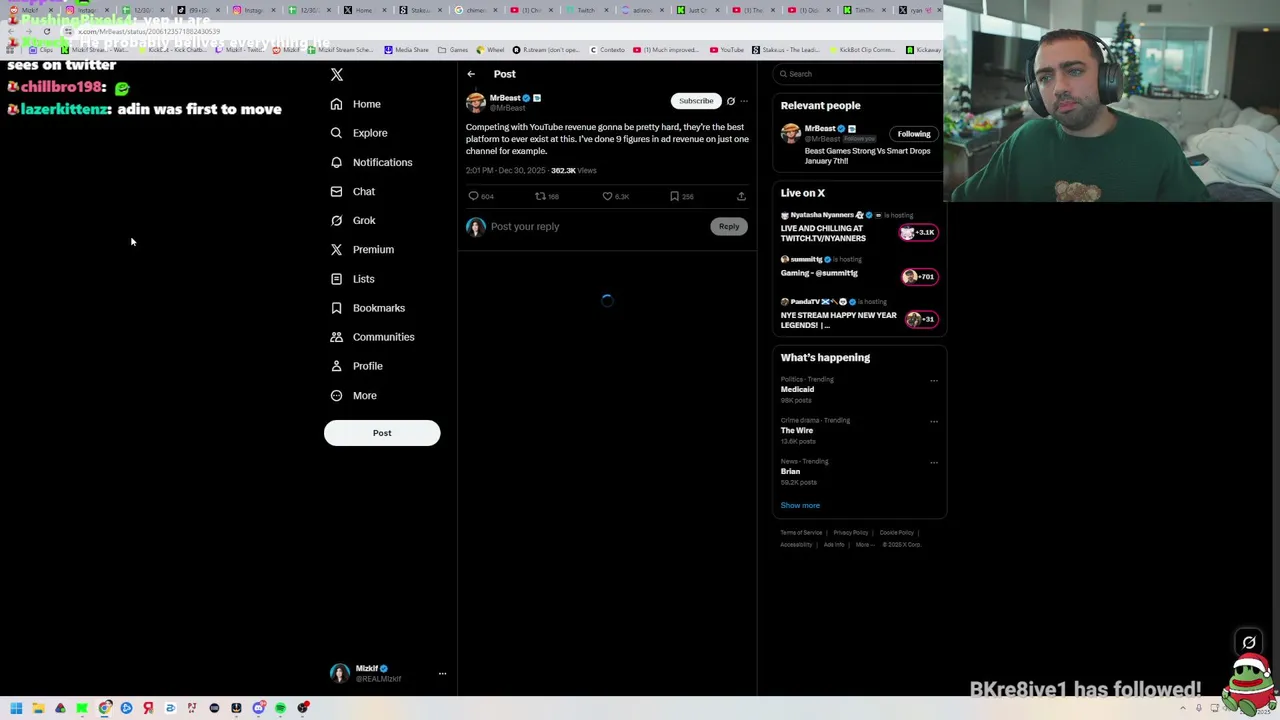The width and height of the screenshot is (1280, 720).
Task: Open the Medicaid trending topic
Action: click(797, 390)
